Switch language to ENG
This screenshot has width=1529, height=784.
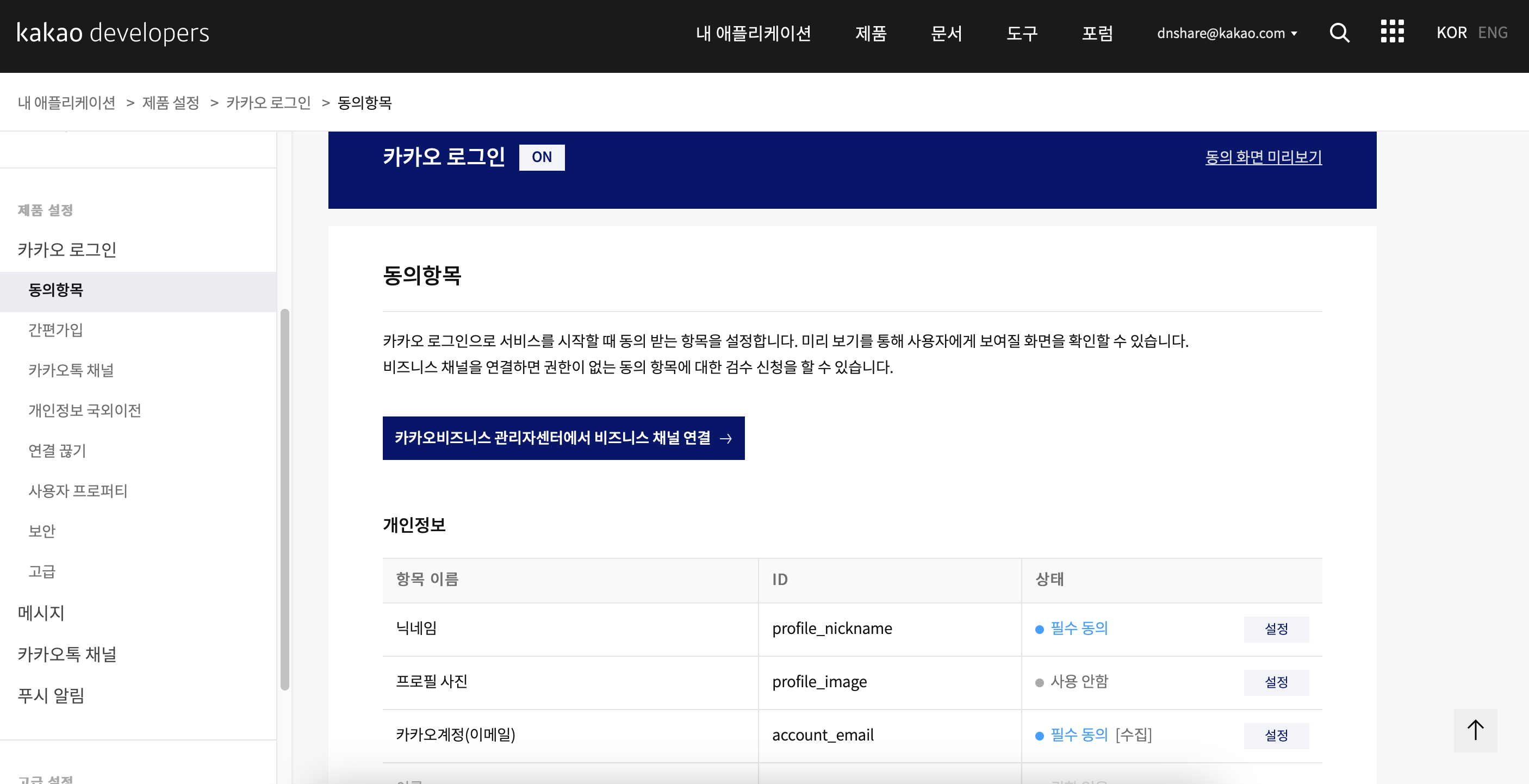[1492, 33]
